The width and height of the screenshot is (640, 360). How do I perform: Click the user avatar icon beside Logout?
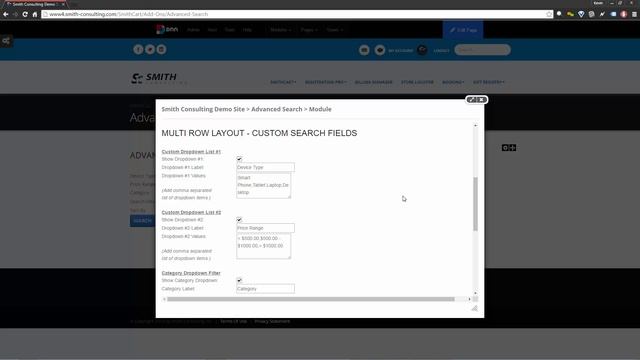(x=422, y=50)
